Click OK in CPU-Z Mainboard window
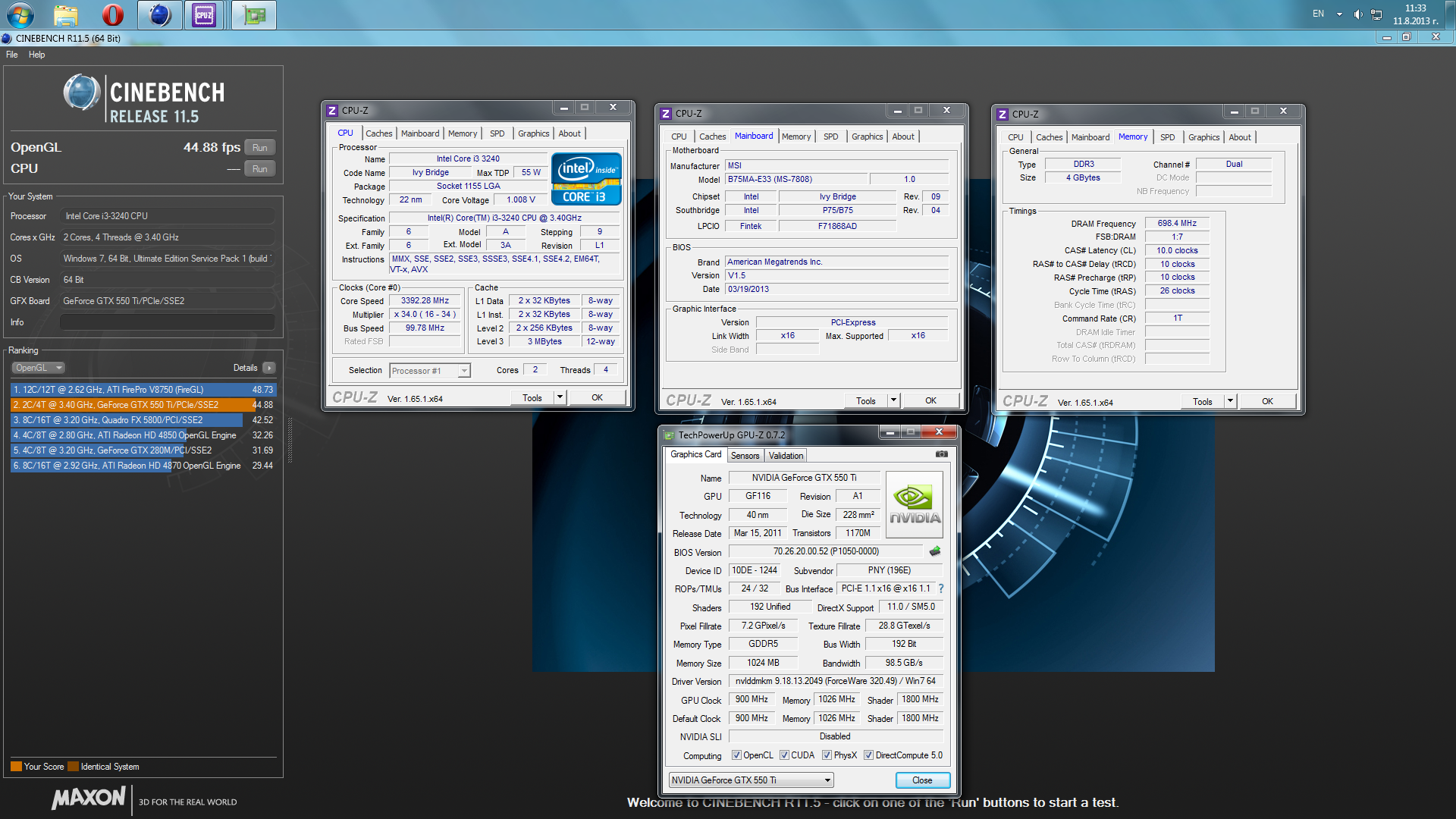1456x819 pixels. [x=930, y=400]
